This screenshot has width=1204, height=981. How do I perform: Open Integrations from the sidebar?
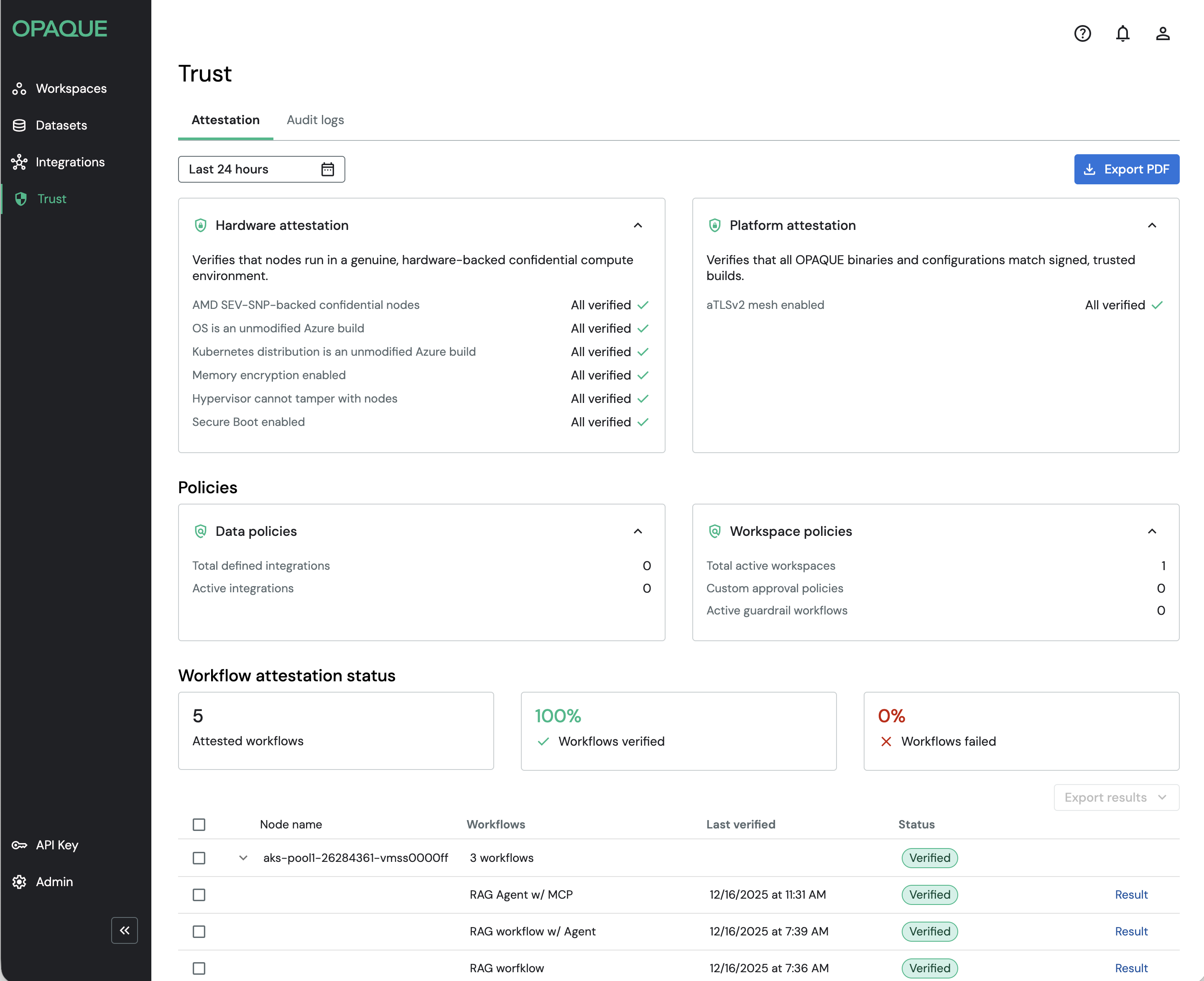69,162
